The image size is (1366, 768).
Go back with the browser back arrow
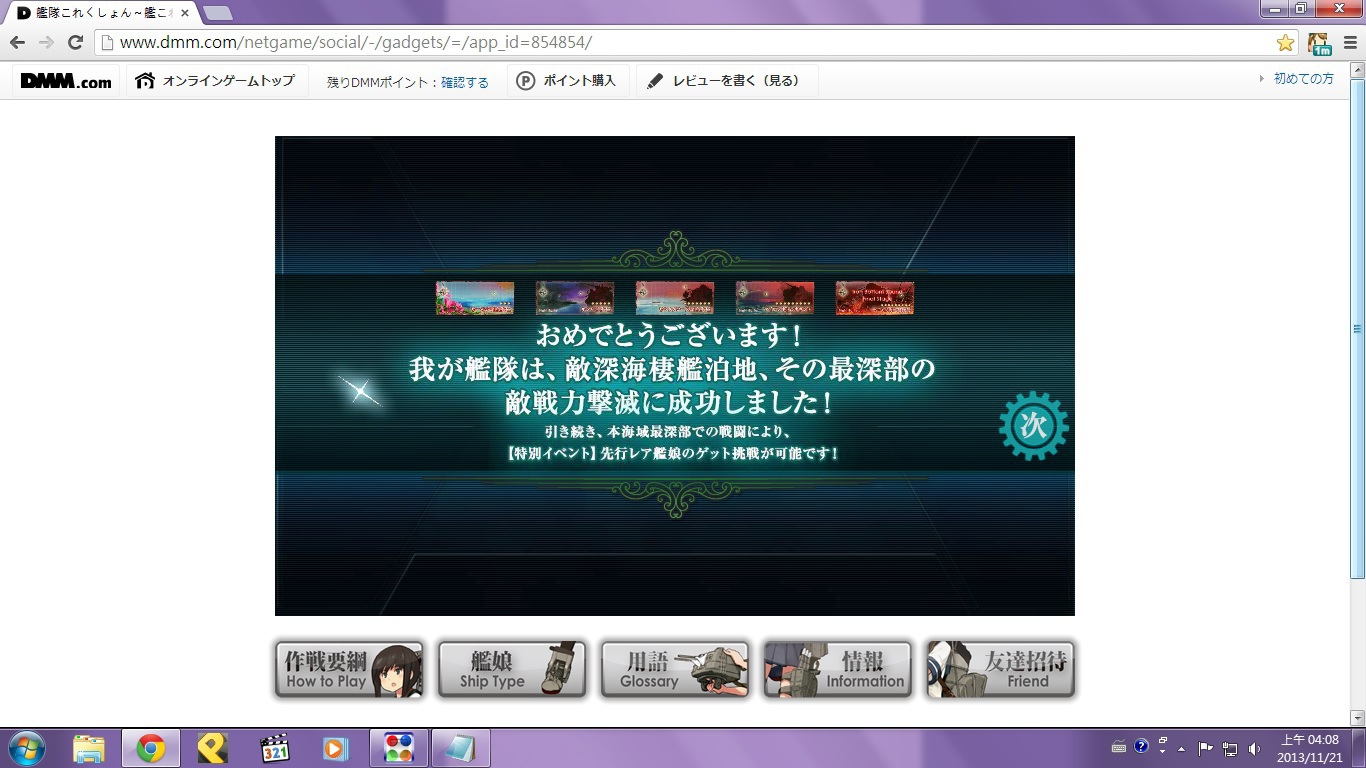pos(17,42)
